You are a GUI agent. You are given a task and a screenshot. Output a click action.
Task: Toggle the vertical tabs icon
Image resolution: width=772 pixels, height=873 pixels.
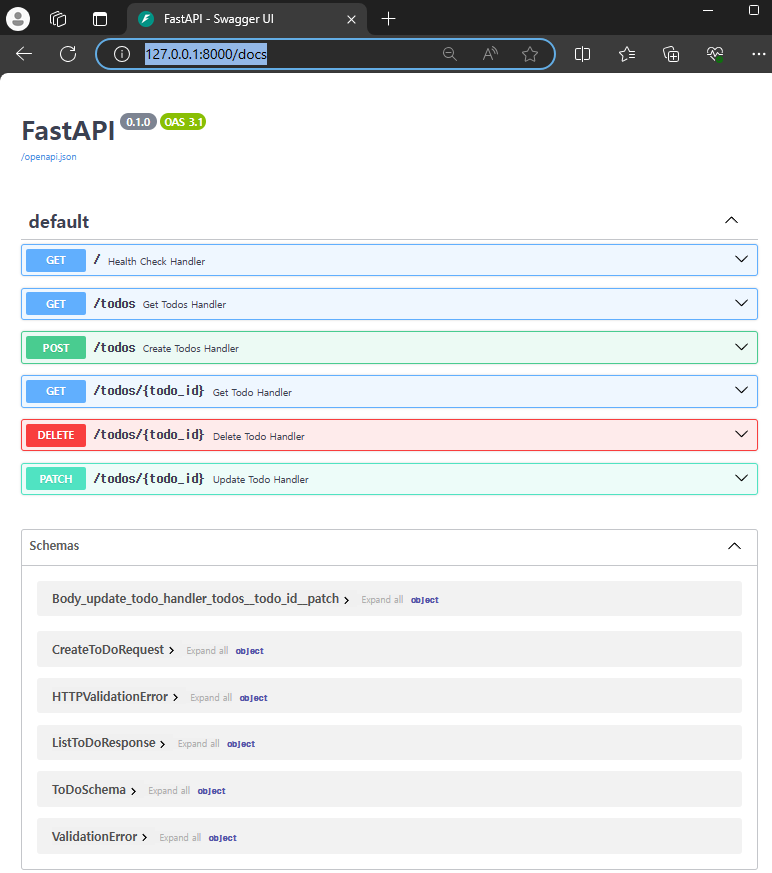[x=100, y=19]
